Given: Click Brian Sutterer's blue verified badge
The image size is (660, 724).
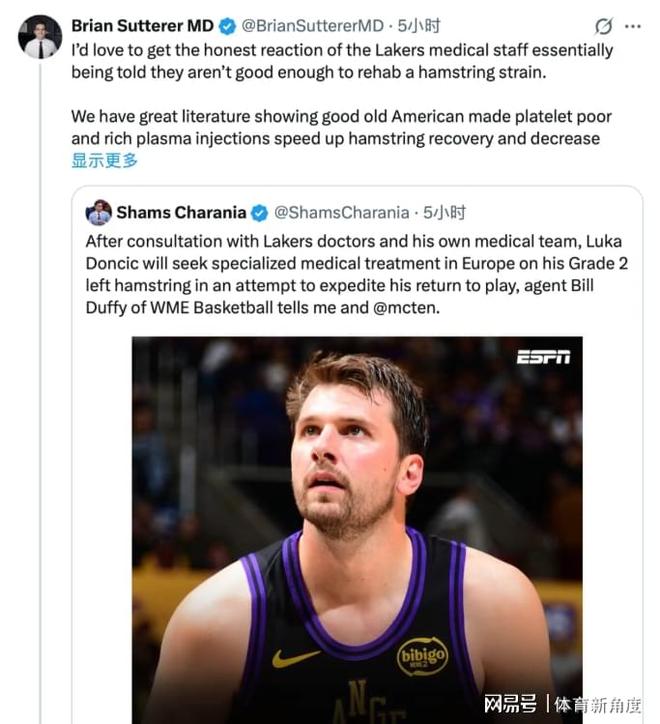Looking at the screenshot, I should 228,26.
